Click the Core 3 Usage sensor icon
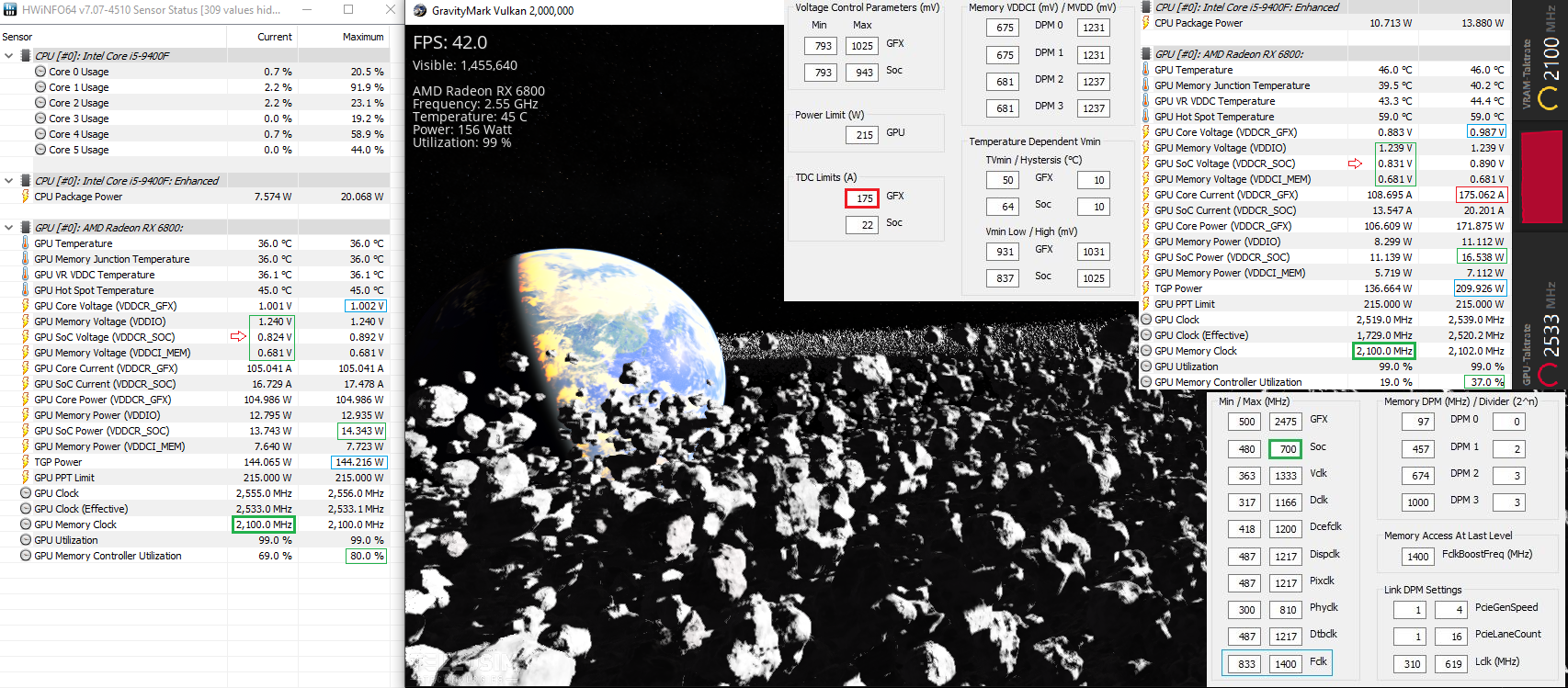The width and height of the screenshot is (1568, 688). point(40,118)
